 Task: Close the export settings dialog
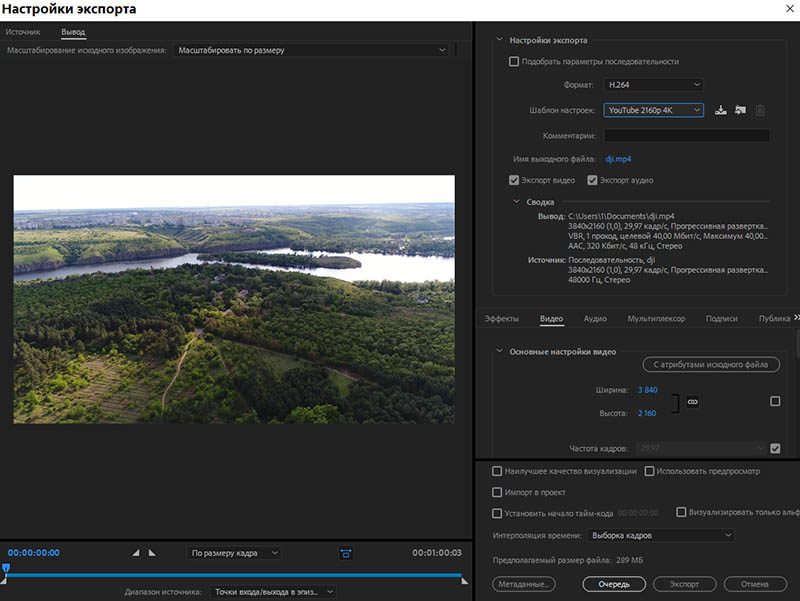[x=790, y=9]
